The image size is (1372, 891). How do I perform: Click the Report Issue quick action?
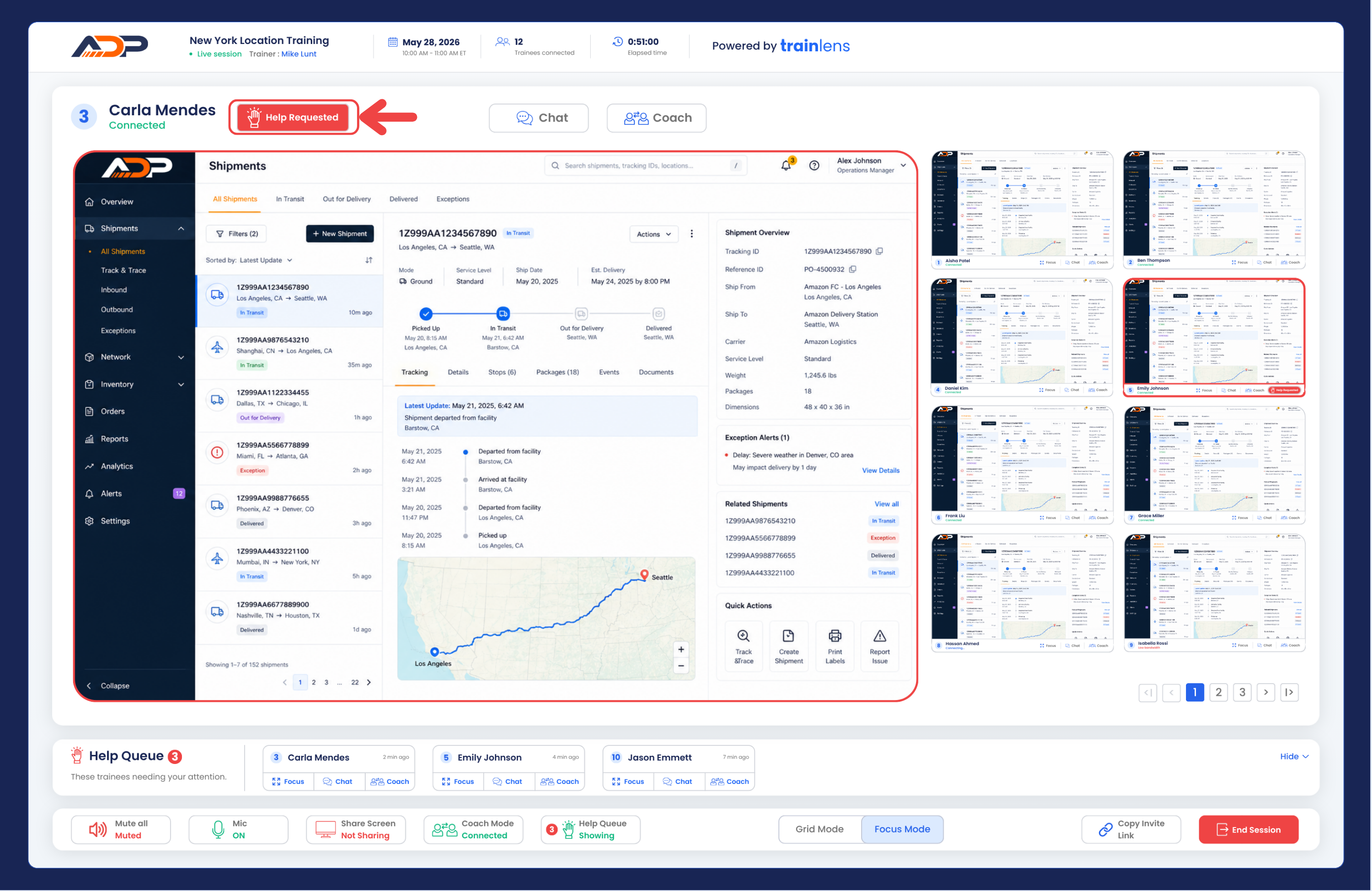point(879,646)
